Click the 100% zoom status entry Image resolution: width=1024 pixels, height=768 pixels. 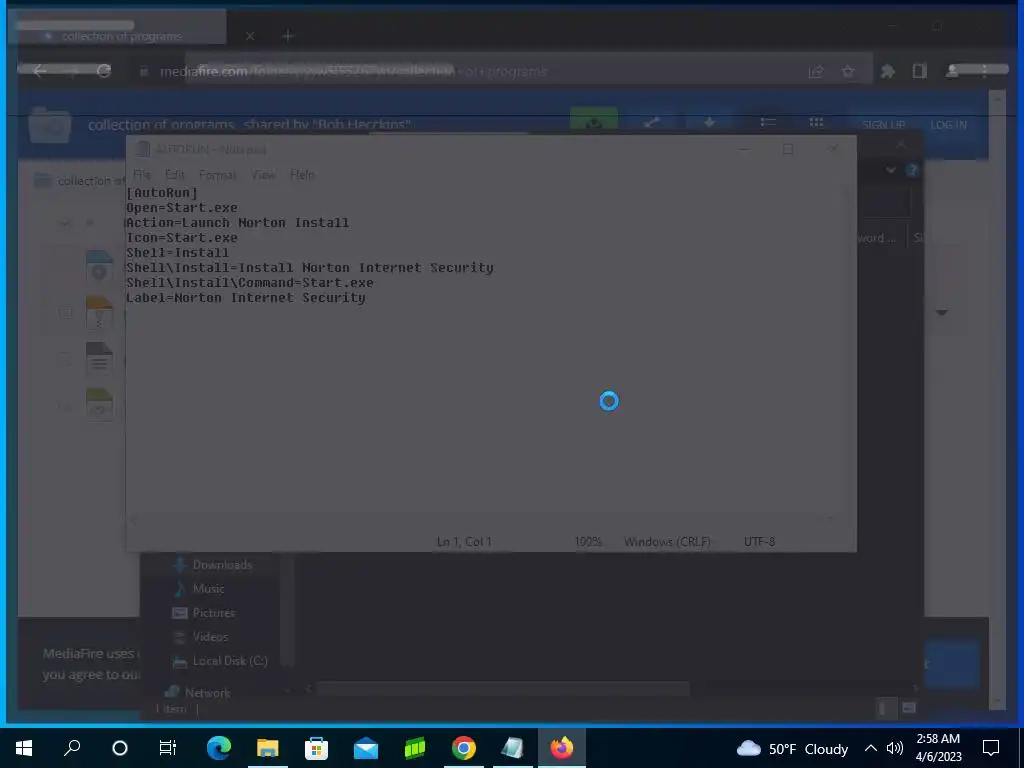(588, 541)
